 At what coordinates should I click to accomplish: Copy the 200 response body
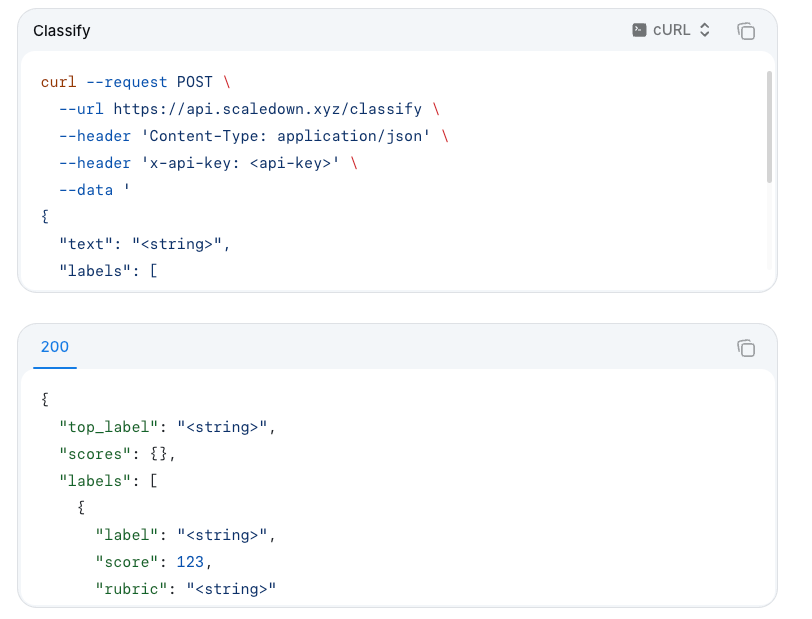tap(746, 348)
